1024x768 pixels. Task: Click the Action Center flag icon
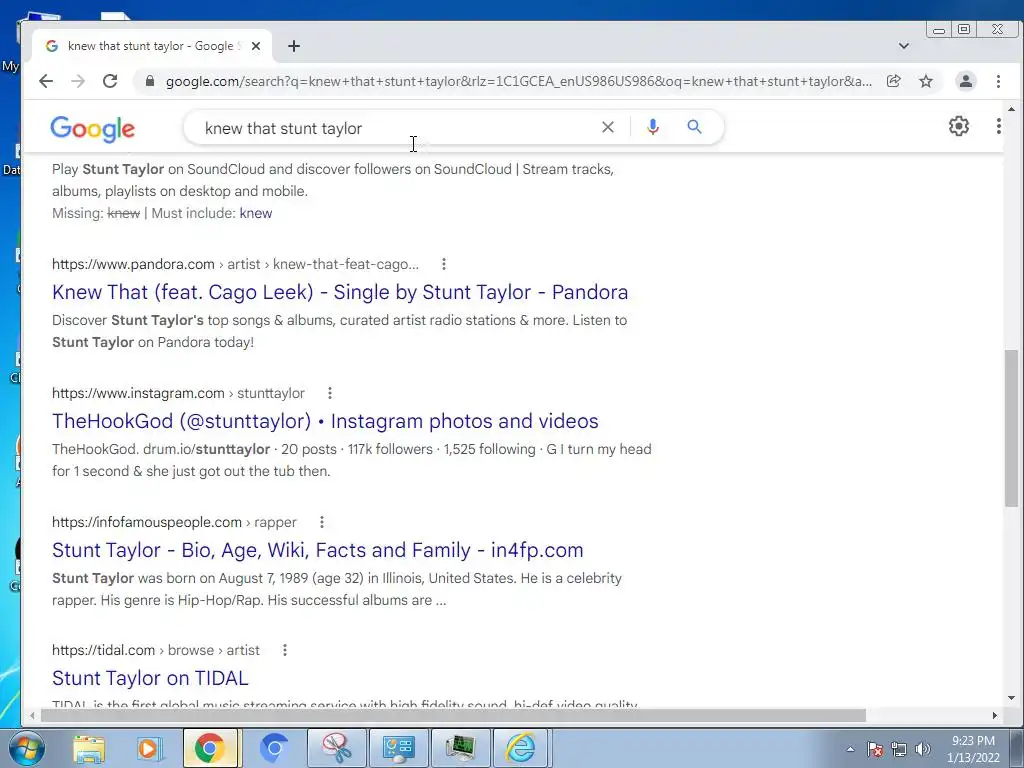click(875, 749)
